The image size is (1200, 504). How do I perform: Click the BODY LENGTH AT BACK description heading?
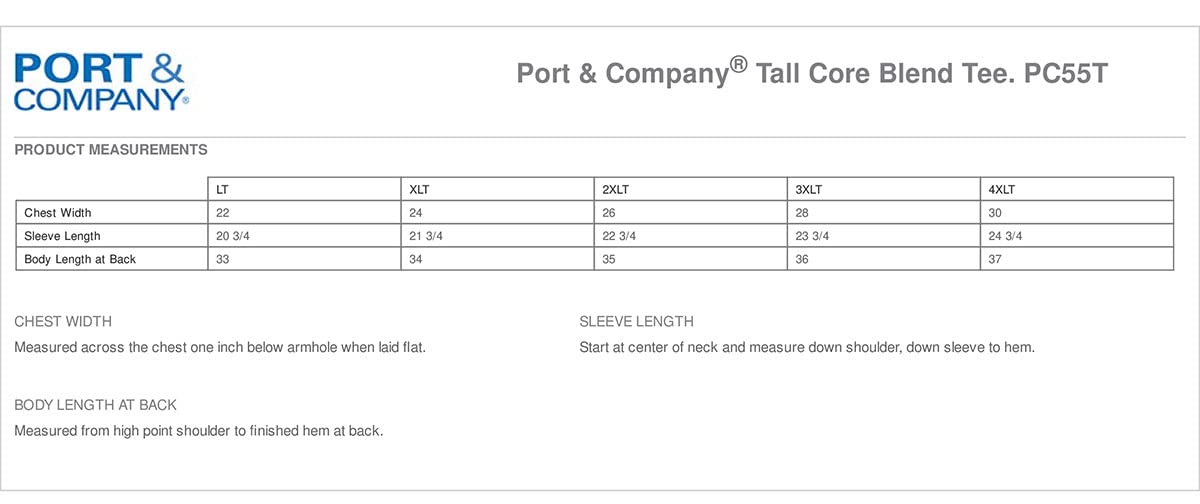(x=95, y=405)
